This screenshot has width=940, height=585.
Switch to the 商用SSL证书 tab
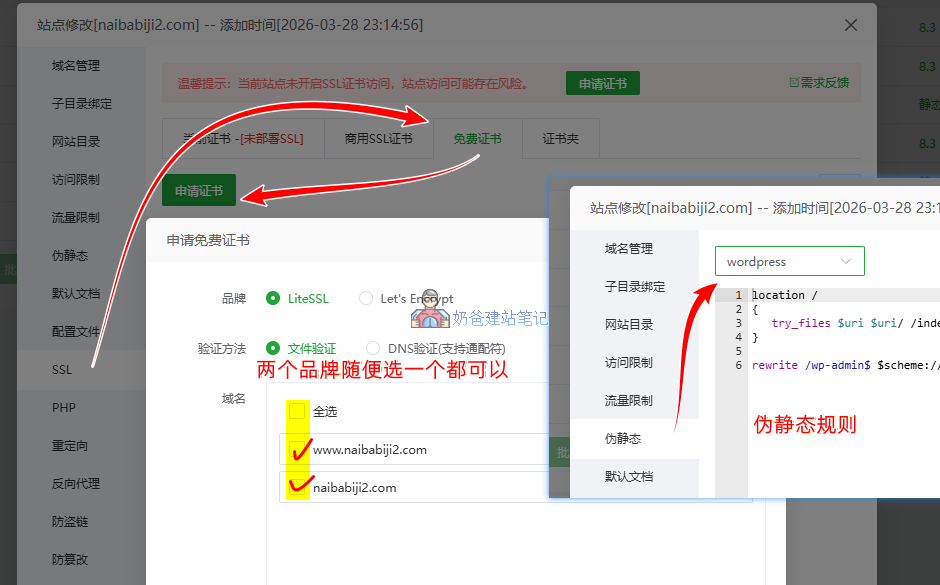[378, 139]
